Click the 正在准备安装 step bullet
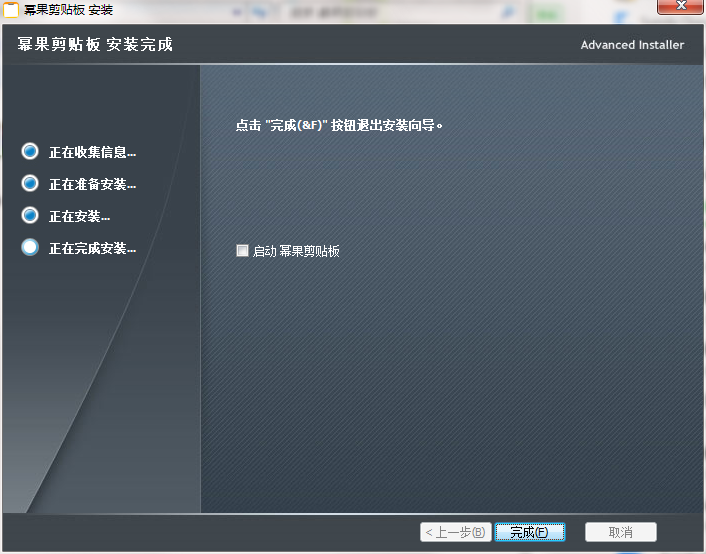706x554 pixels. [x=30, y=184]
